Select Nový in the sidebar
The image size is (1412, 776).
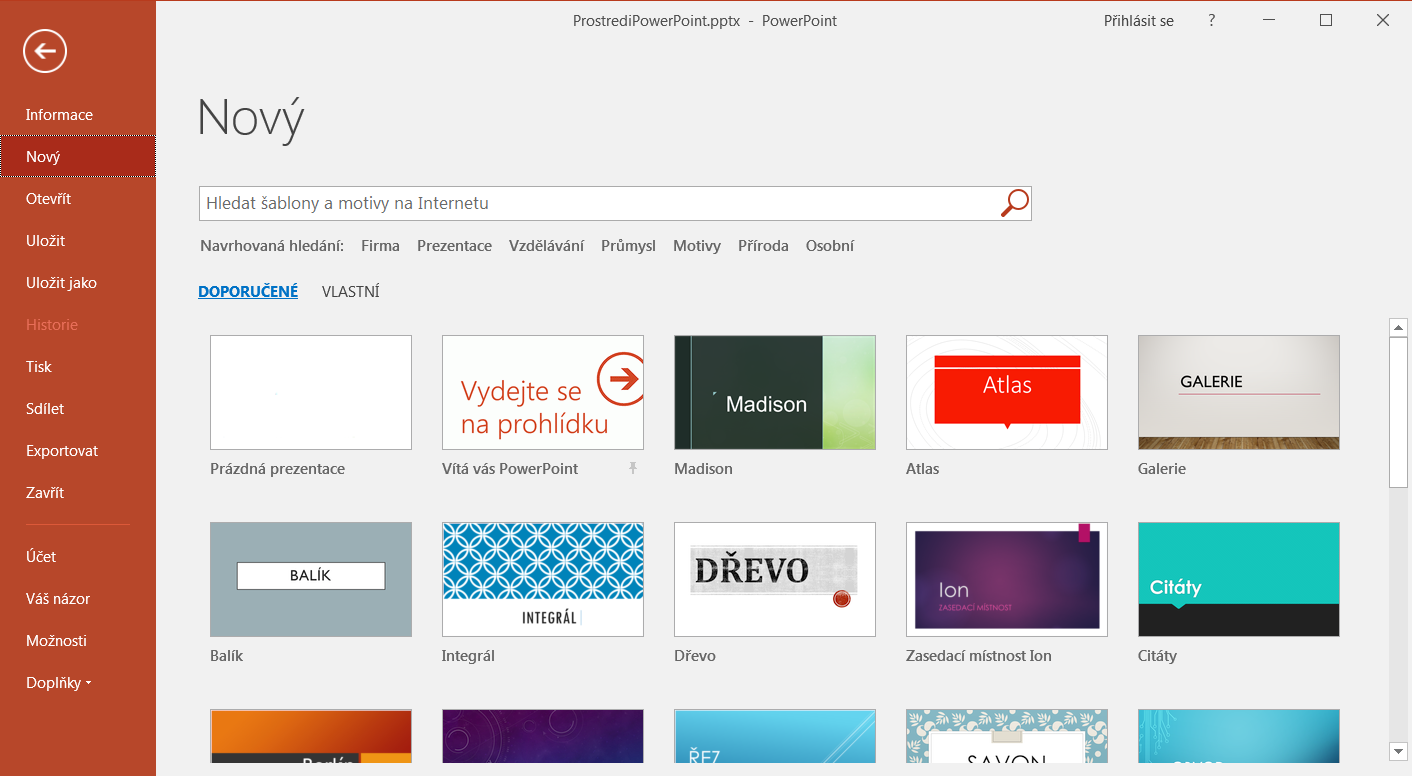78,157
